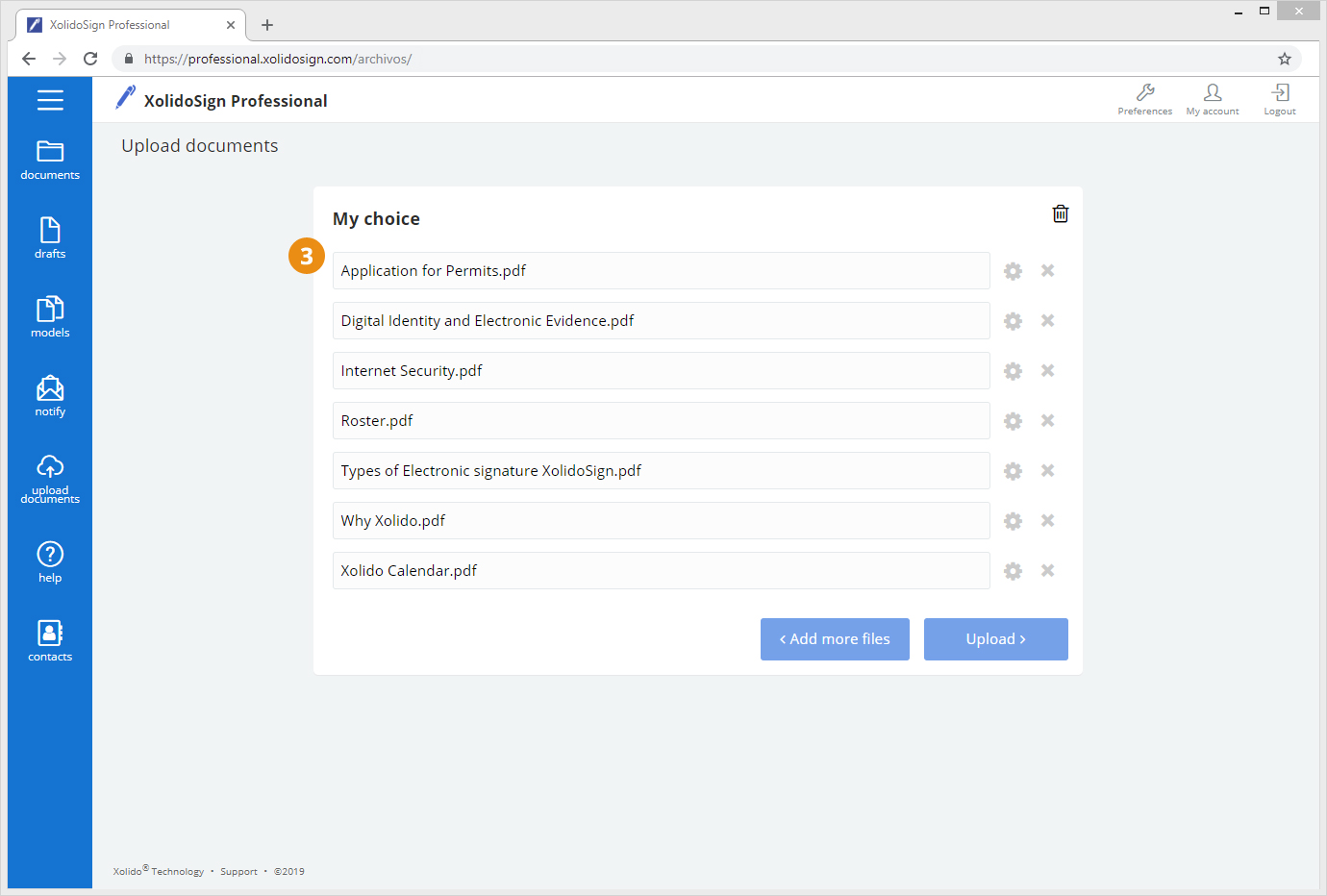
Task: Reload the page
Action: 90,59
